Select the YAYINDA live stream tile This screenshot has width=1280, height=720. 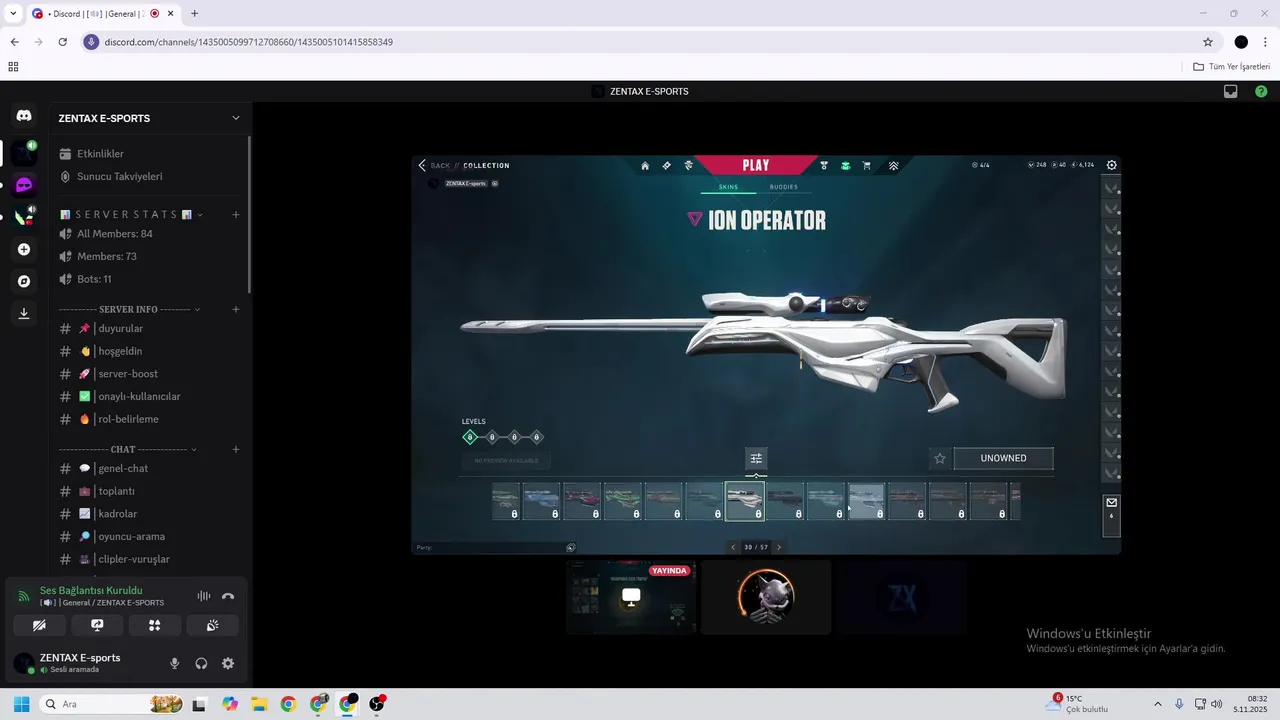coord(631,597)
